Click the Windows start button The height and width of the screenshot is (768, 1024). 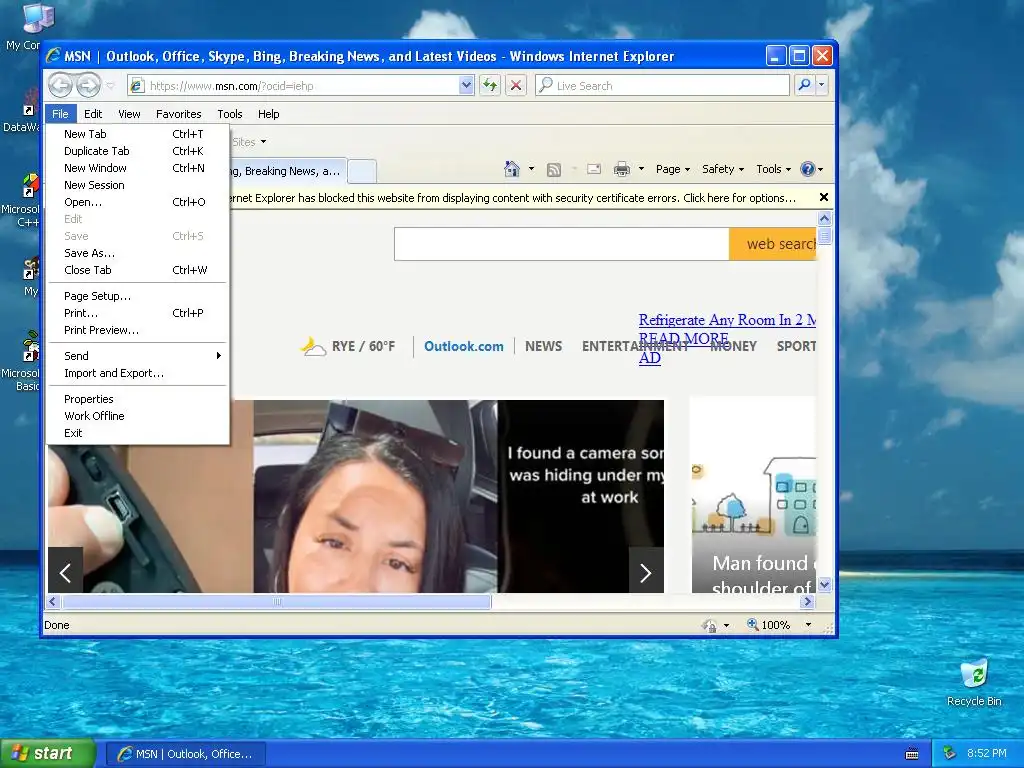[48, 753]
